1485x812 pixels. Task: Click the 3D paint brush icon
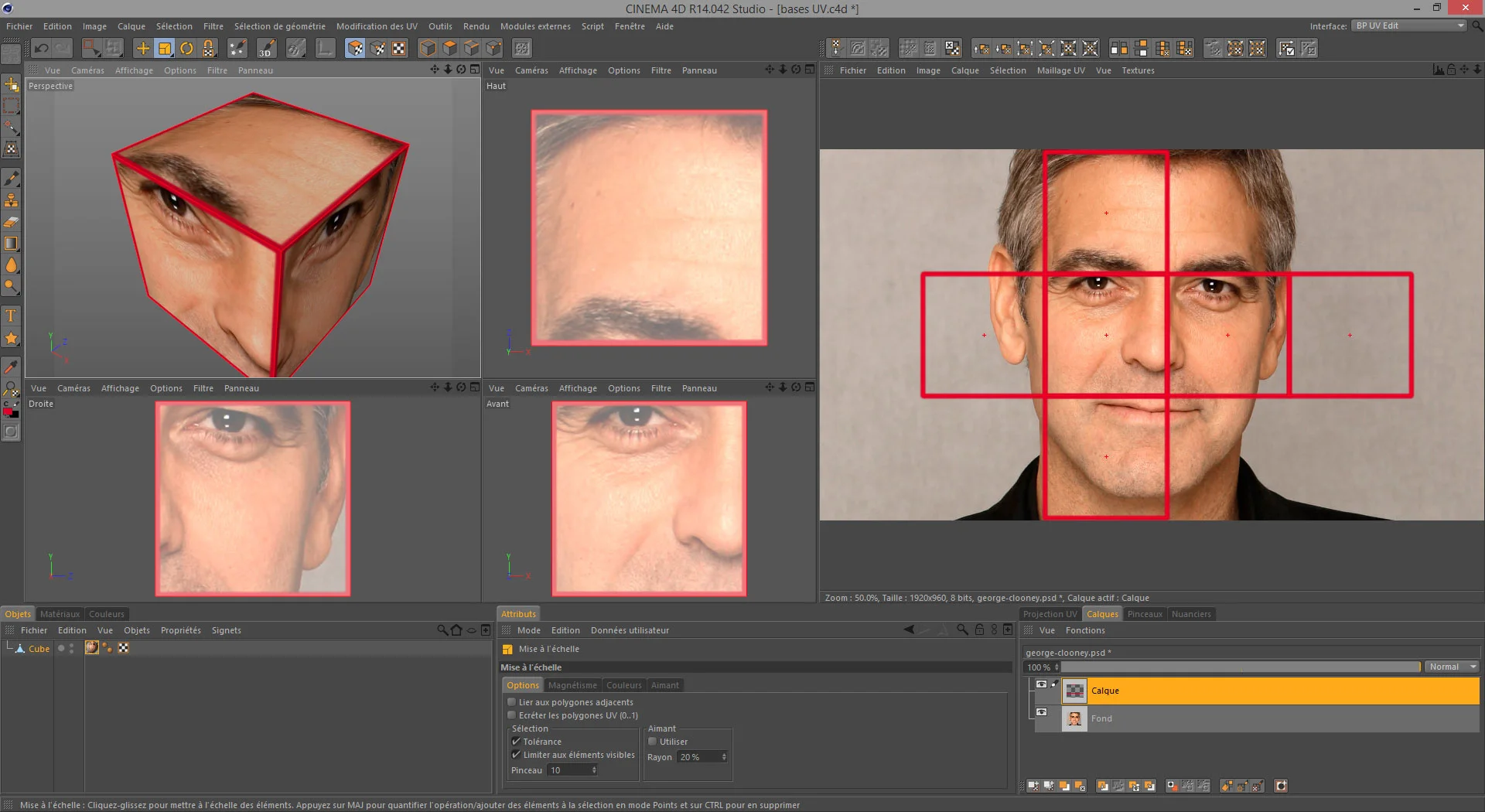[x=266, y=48]
